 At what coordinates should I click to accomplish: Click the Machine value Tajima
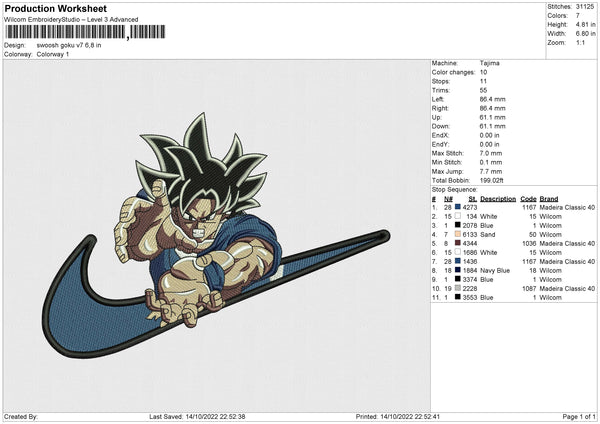point(489,63)
